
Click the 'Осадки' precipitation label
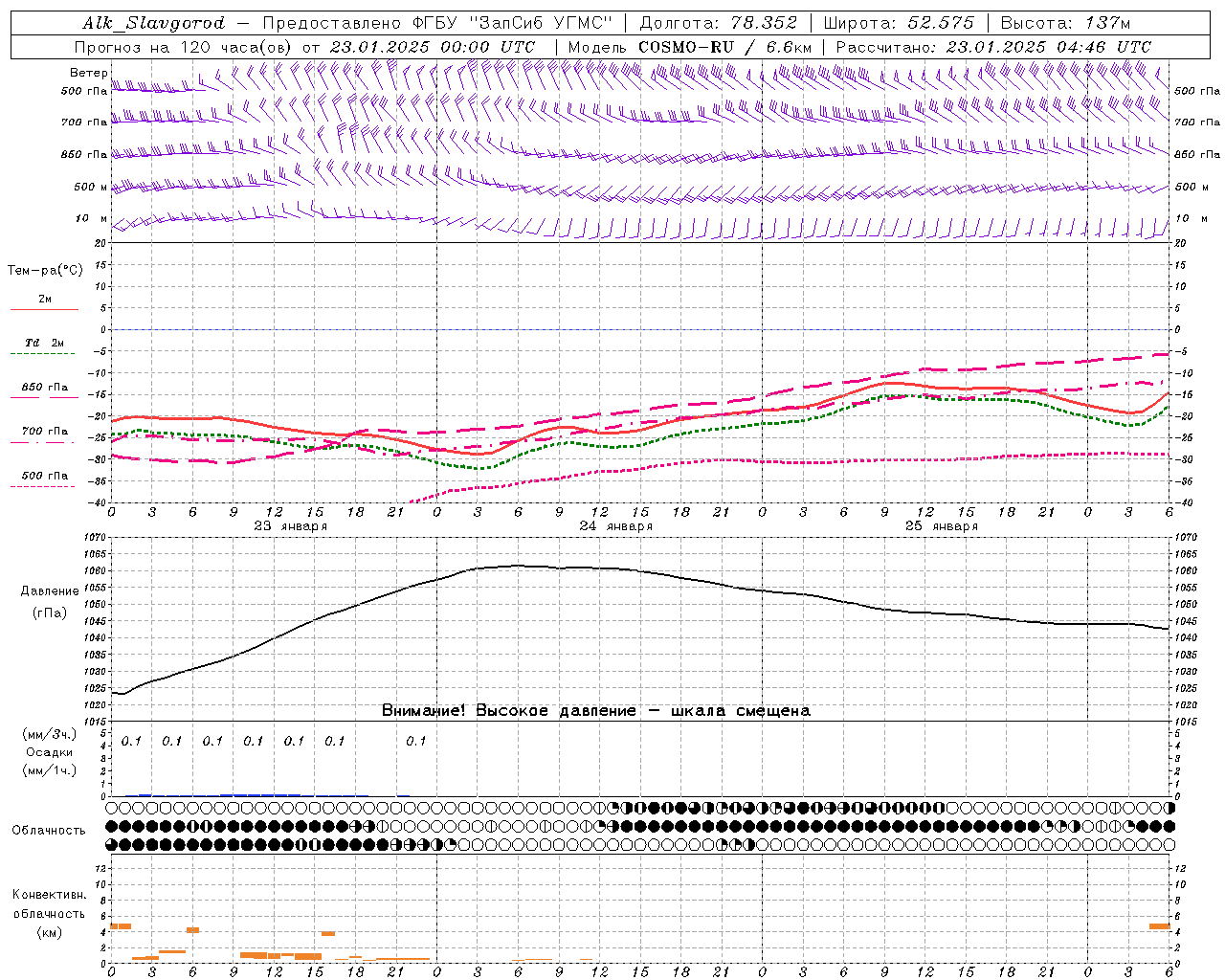49,752
